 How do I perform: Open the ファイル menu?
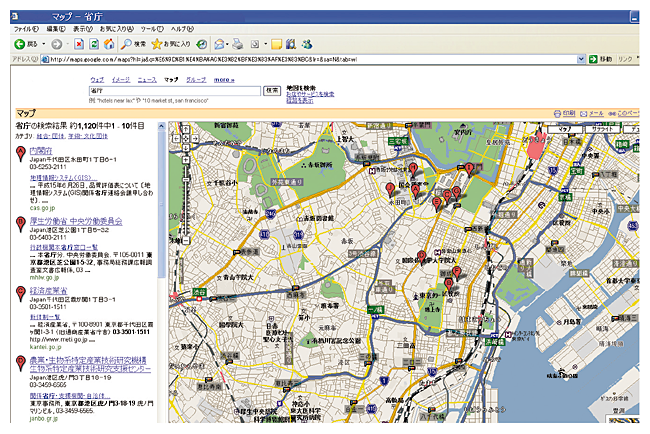[26, 29]
